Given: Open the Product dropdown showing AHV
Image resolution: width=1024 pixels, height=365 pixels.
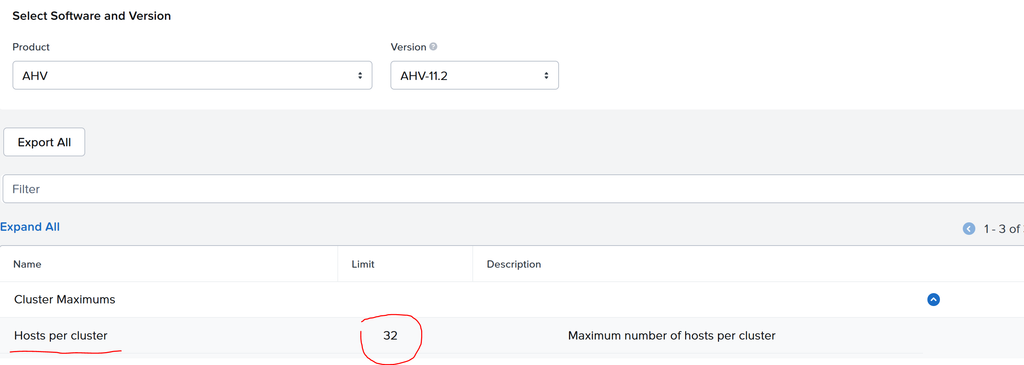Looking at the screenshot, I should 192,76.
